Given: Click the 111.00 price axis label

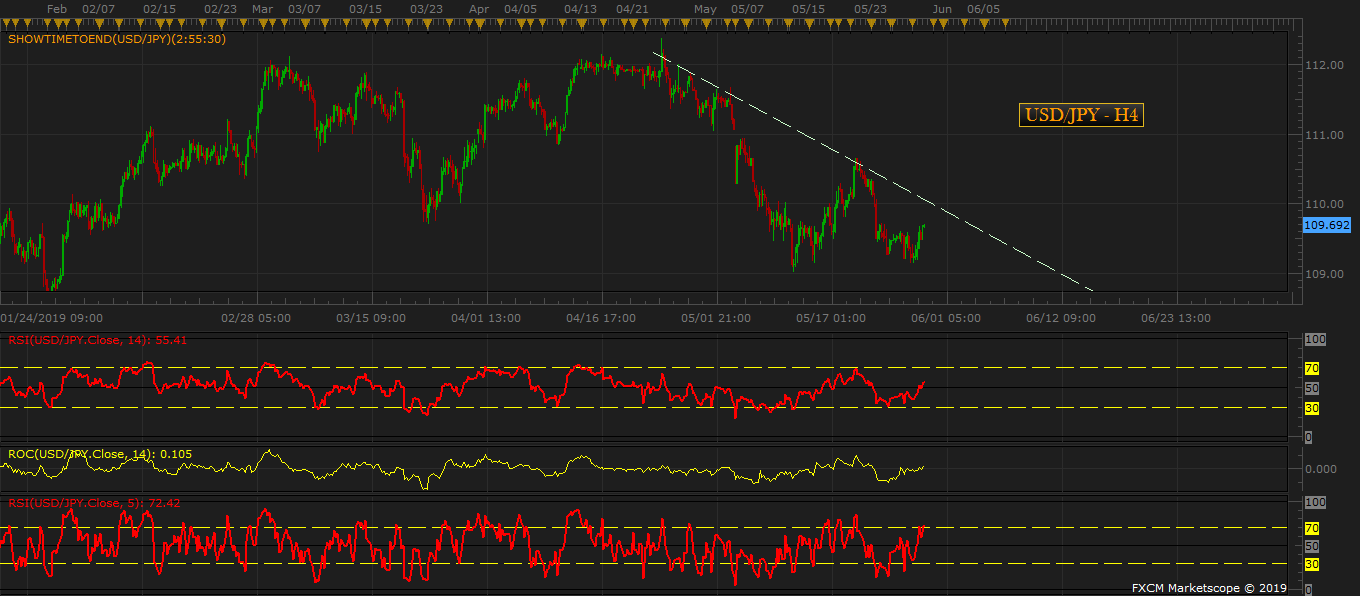Looking at the screenshot, I should (x=1322, y=135).
